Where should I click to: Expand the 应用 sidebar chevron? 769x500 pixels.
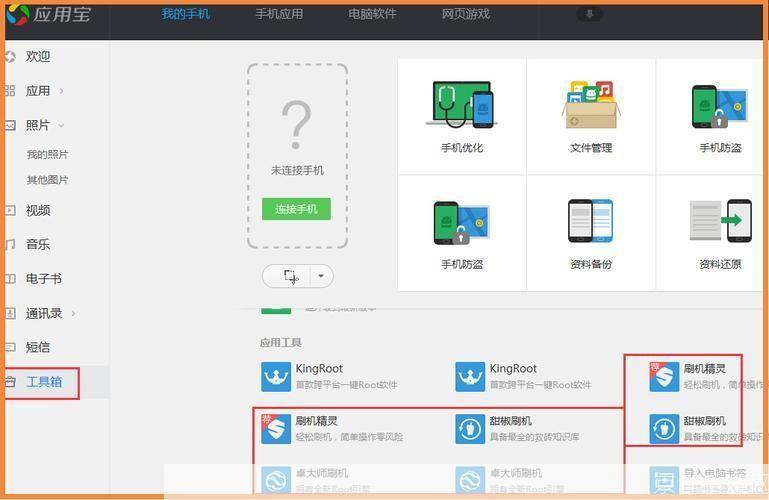tap(62, 91)
